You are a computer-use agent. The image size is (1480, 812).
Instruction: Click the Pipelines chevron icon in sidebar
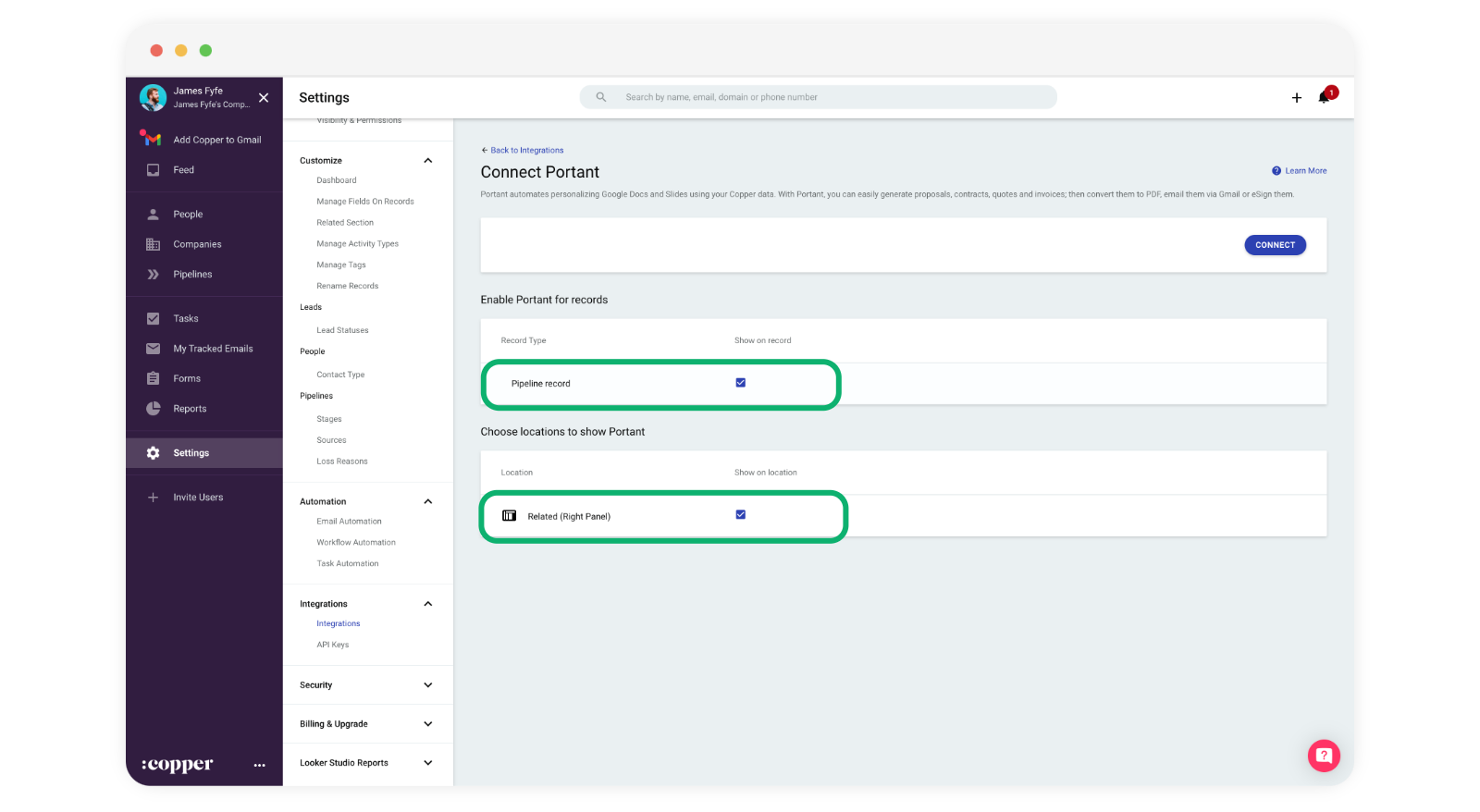click(x=154, y=275)
